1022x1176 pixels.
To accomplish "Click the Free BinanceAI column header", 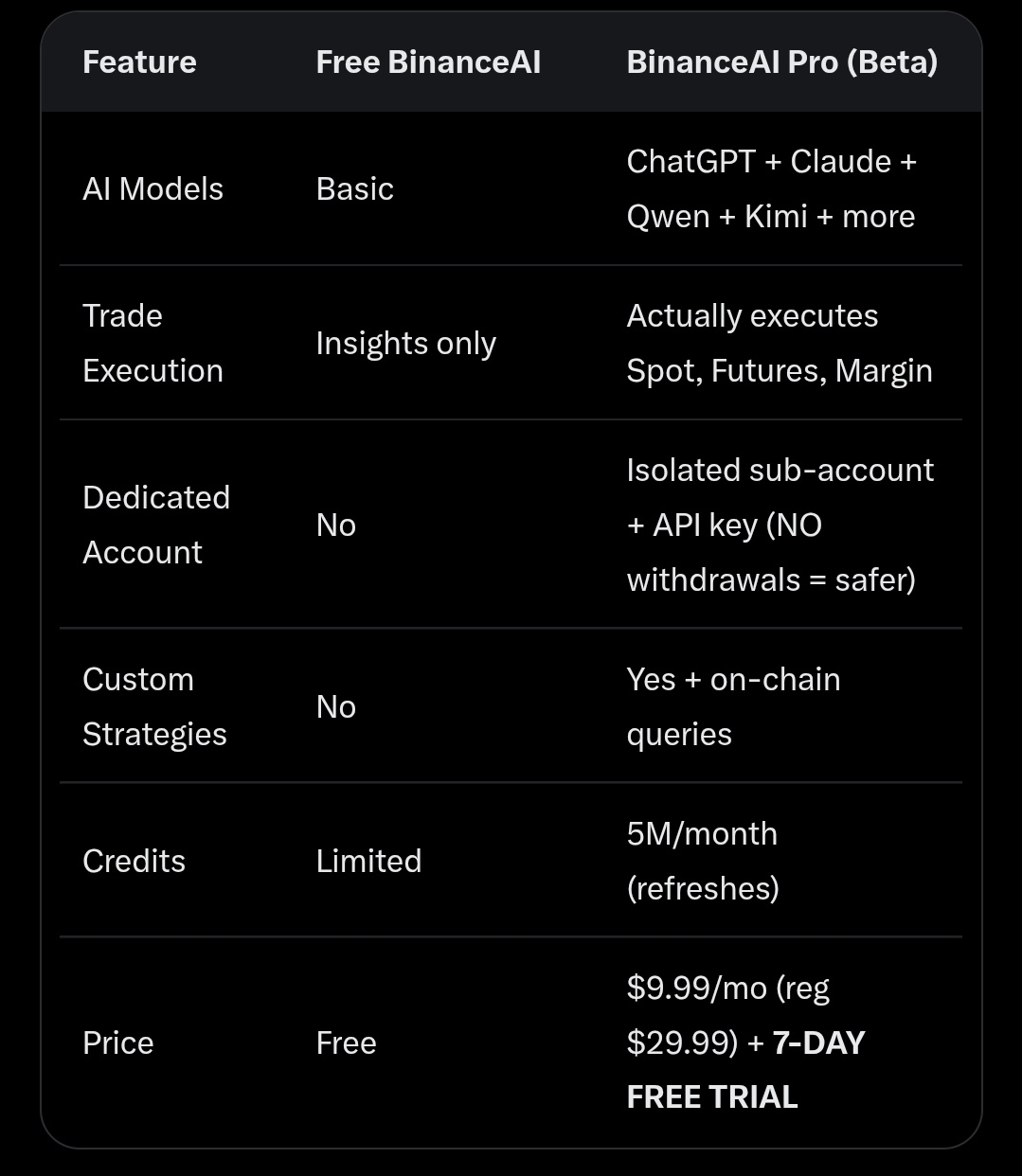I will tap(428, 62).
